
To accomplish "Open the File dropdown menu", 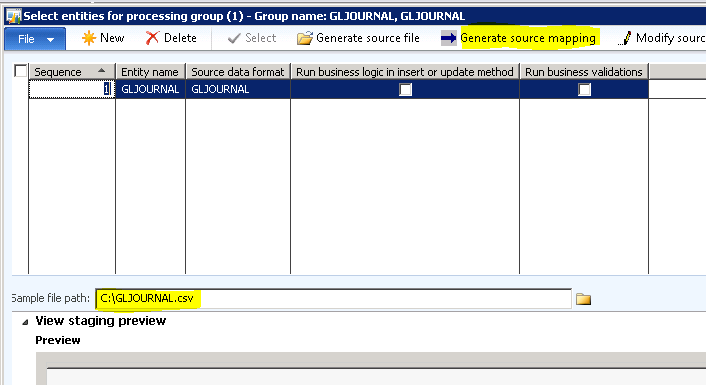I will 35,39.
